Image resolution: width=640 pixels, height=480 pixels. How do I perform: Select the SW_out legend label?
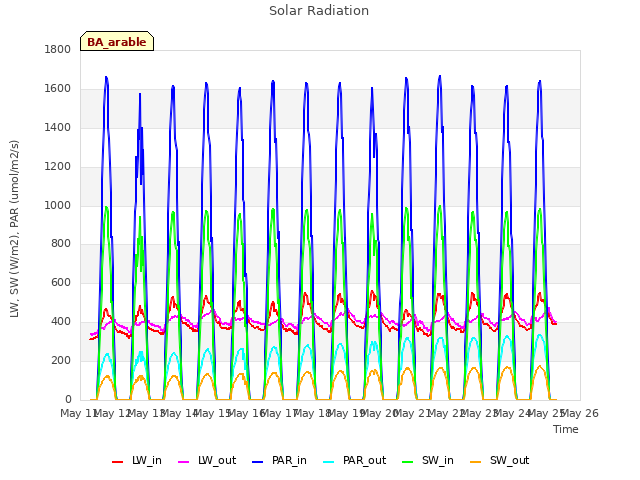coord(509,461)
